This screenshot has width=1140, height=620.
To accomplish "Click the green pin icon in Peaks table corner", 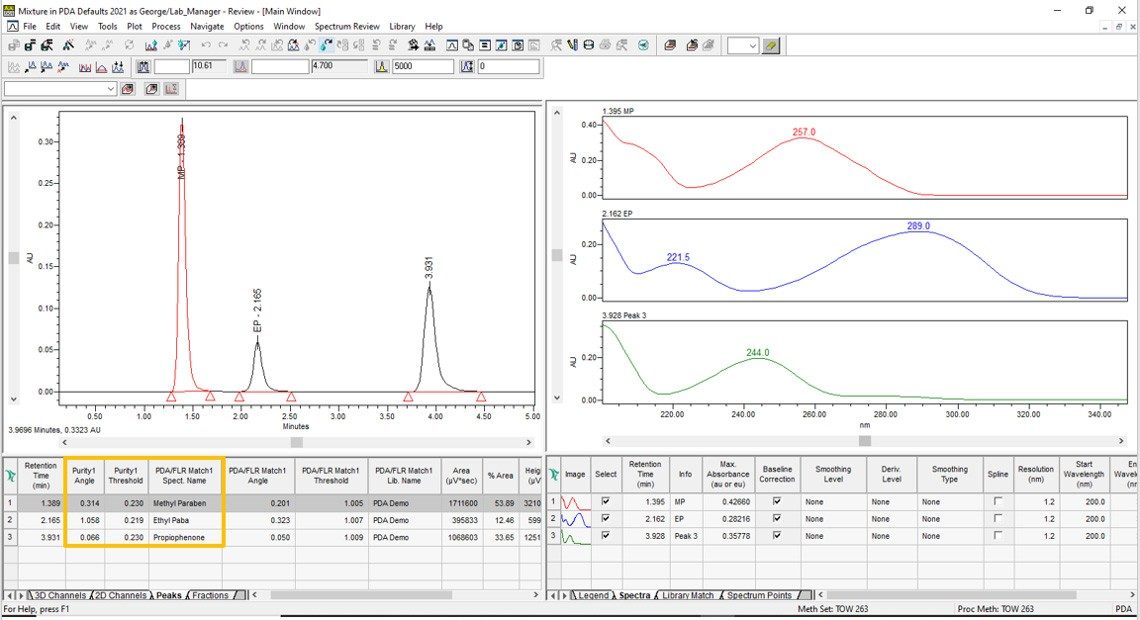I will tap(10, 476).
